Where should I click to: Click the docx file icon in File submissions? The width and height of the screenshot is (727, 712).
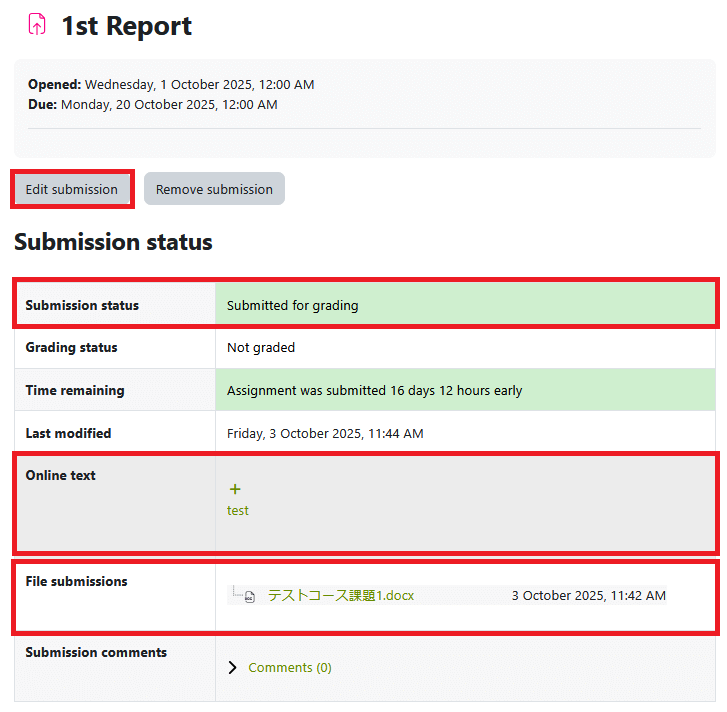[249, 596]
